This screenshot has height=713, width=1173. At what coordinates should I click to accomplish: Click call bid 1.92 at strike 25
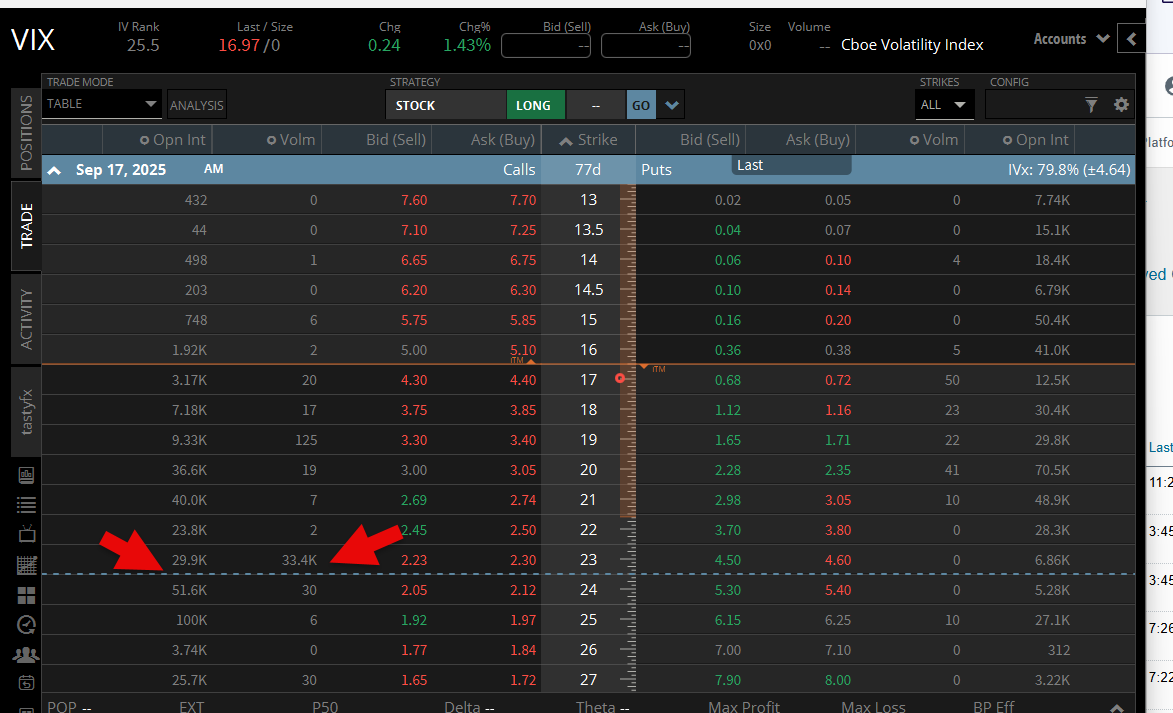(414, 620)
